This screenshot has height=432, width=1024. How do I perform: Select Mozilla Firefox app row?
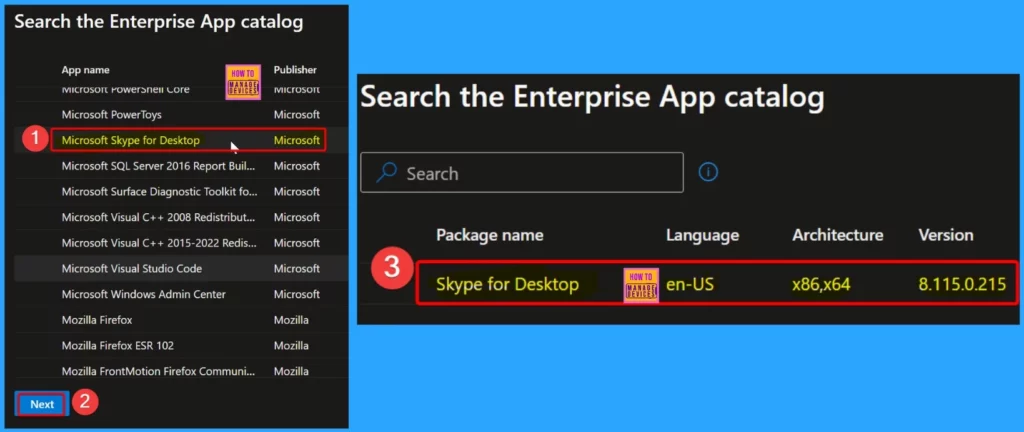tap(182, 320)
